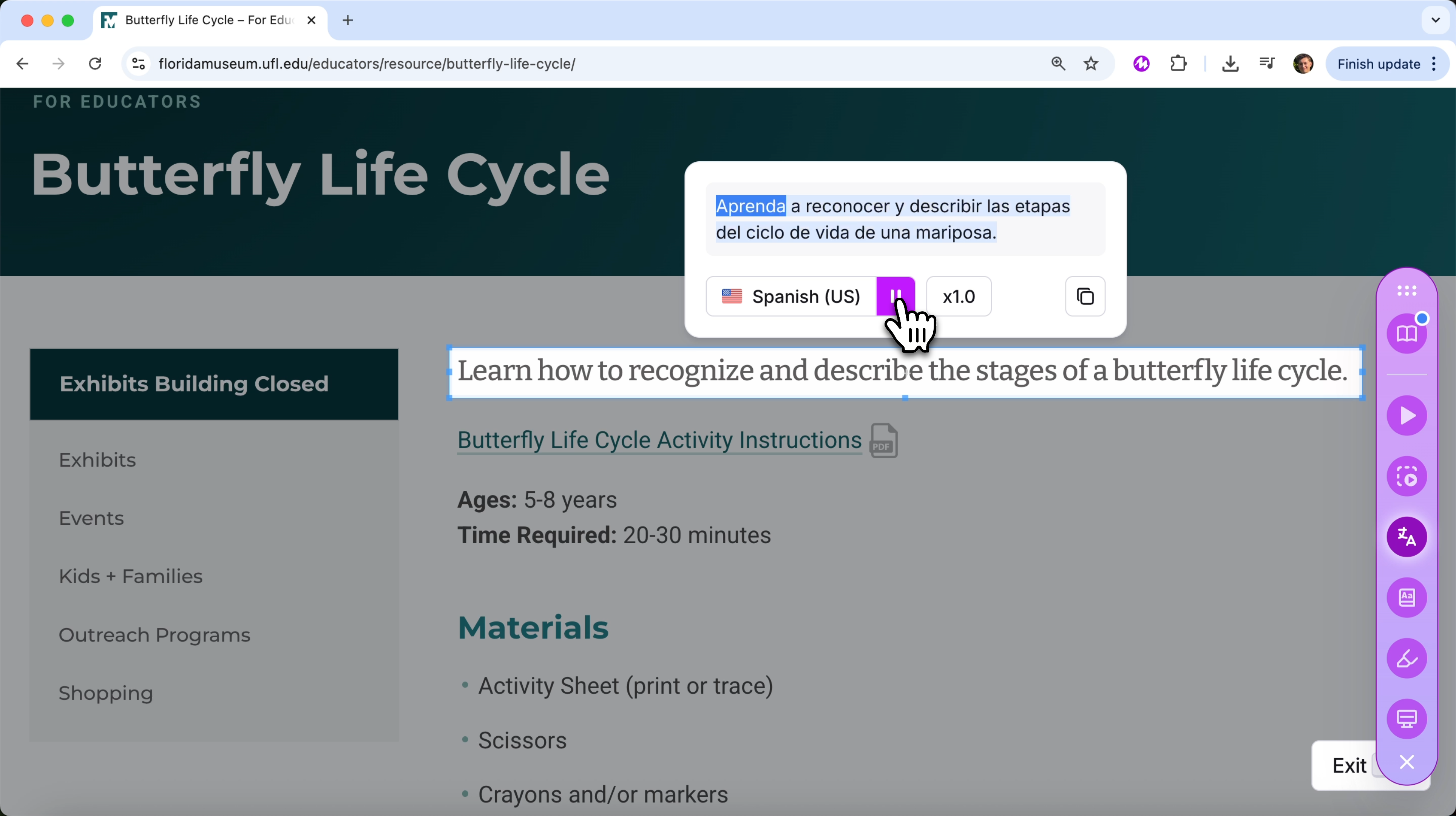Open Chrome downloads

[x=1231, y=63]
